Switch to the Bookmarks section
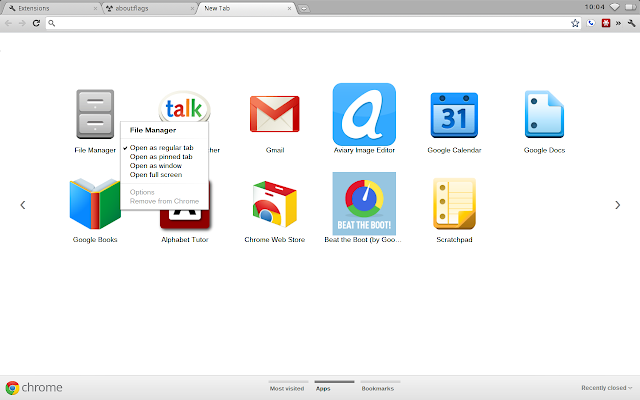 tap(378, 388)
